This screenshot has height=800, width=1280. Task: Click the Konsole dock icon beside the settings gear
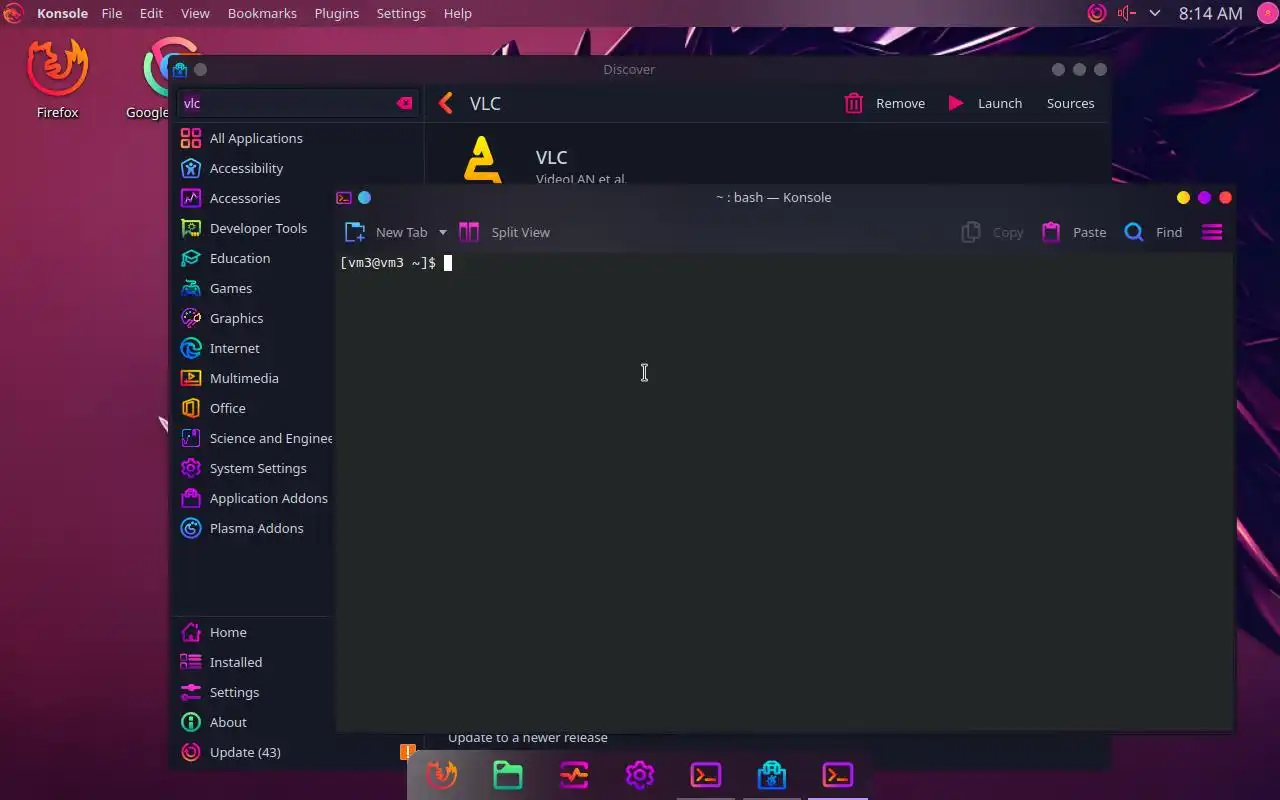point(706,775)
